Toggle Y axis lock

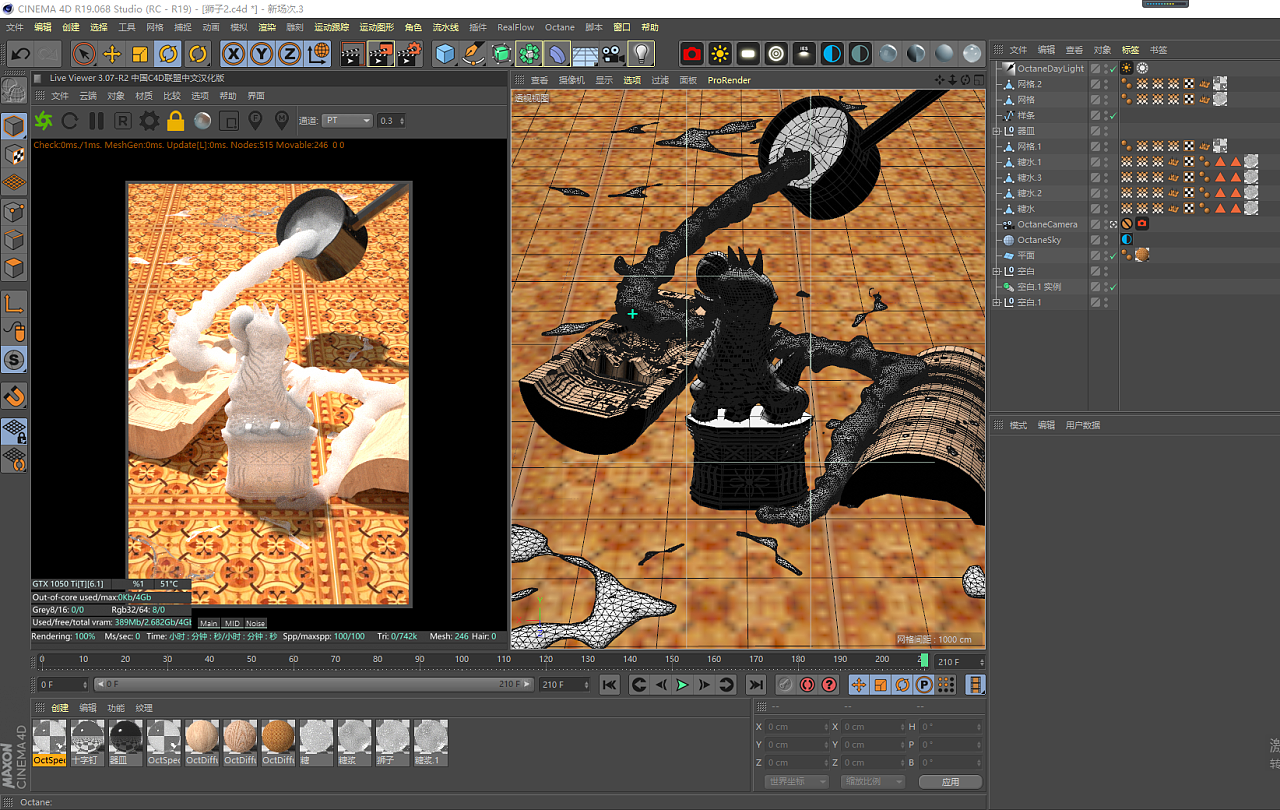pos(262,54)
